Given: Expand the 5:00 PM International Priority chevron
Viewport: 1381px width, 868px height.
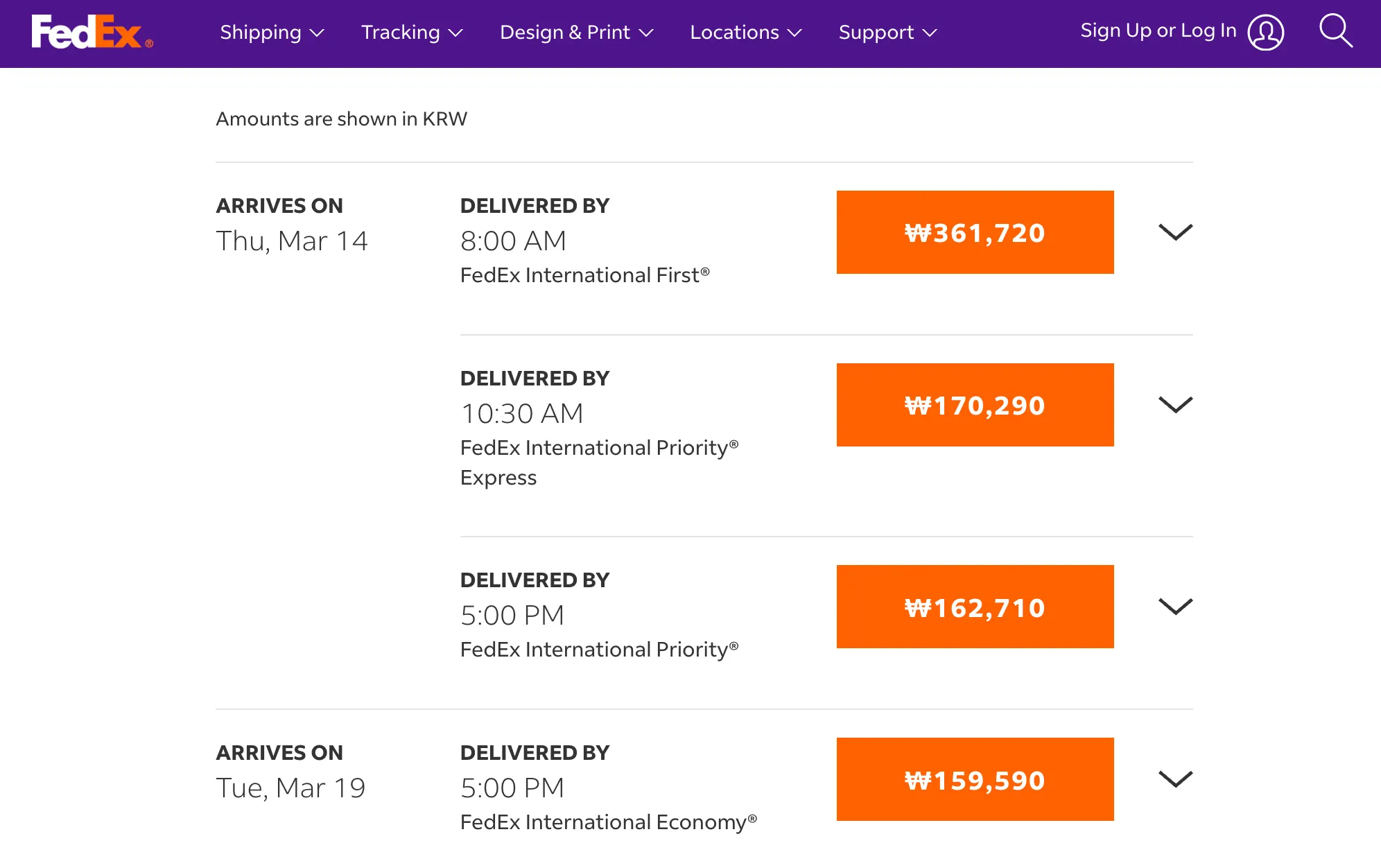Looking at the screenshot, I should click(1175, 607).
